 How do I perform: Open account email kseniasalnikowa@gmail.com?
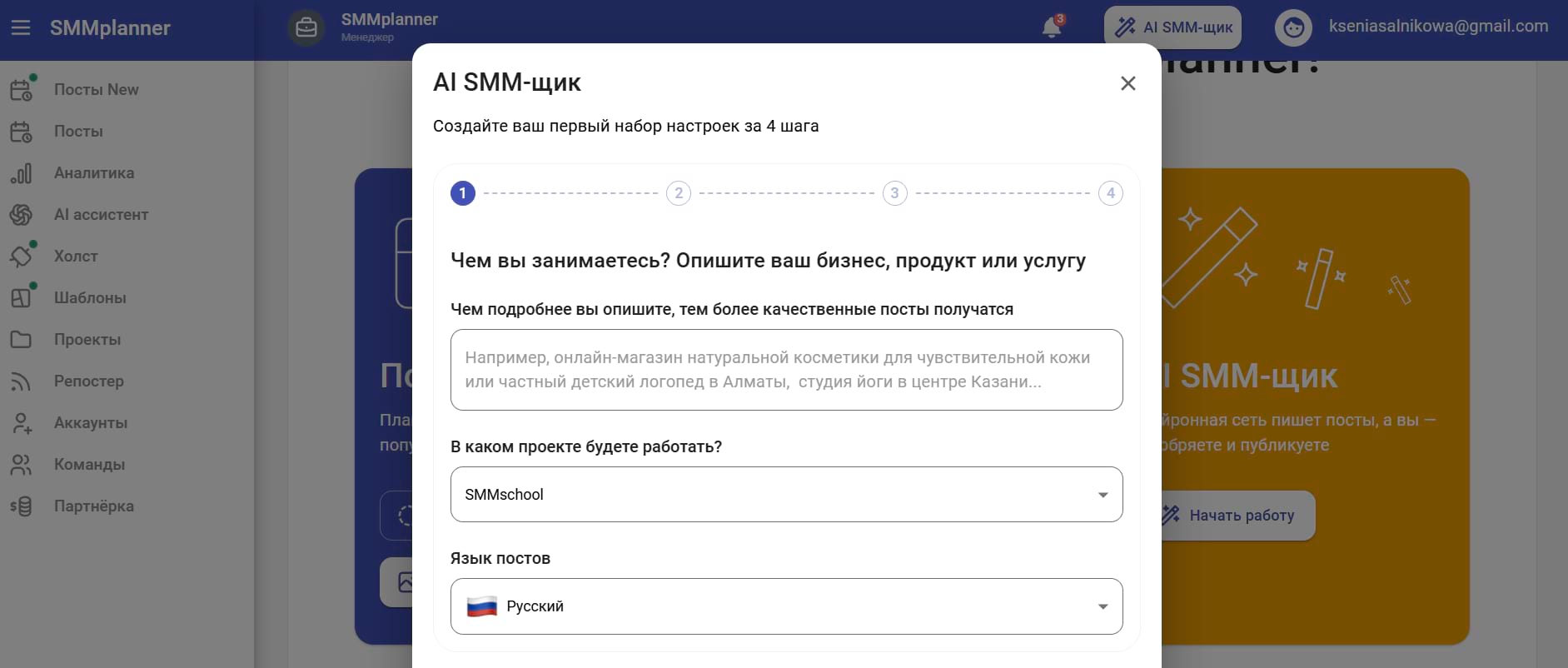(1438, 26)
